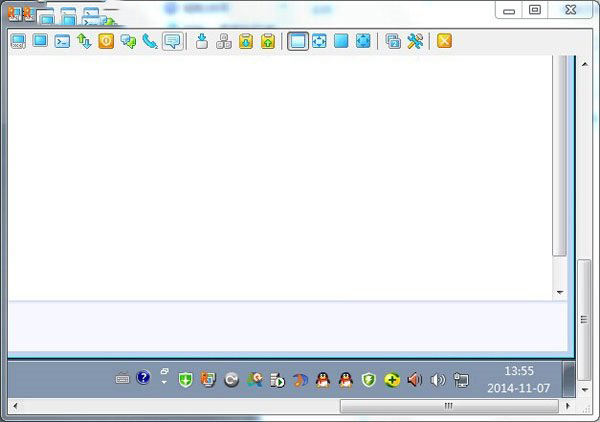The width and height of the screenshot is (600, 422).
Task: Click the green circle plus tray icon
Action: [x=392, y=380]
